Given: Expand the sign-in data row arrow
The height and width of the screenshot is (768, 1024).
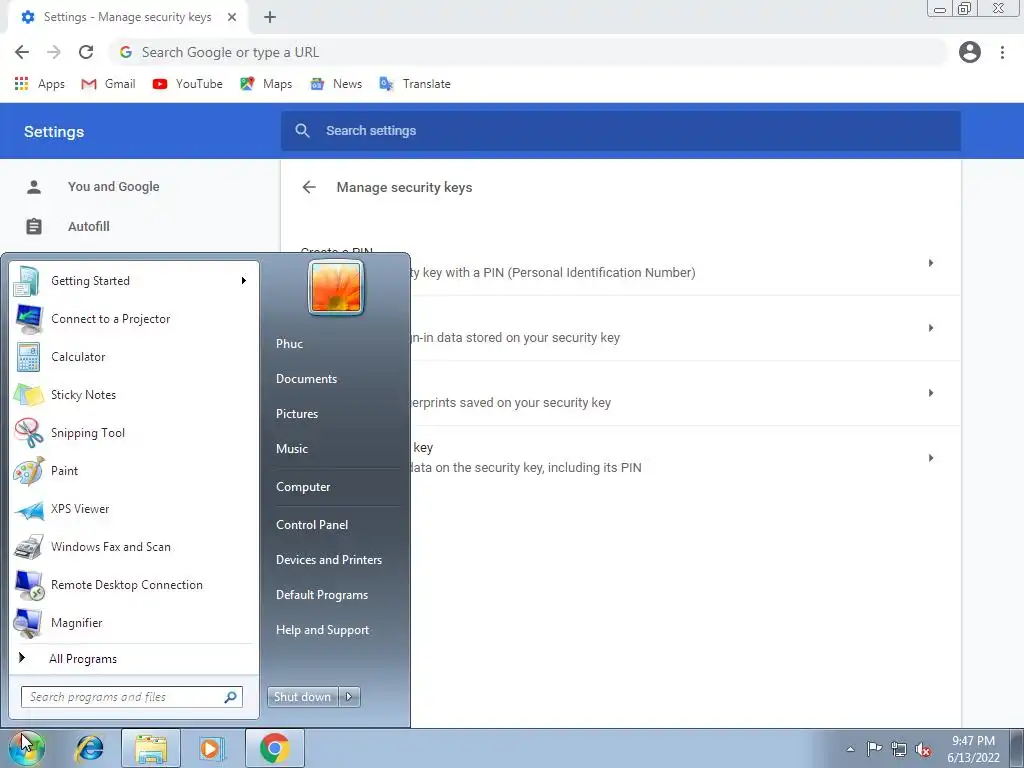Looking at the screenshot, I should 931,328.
